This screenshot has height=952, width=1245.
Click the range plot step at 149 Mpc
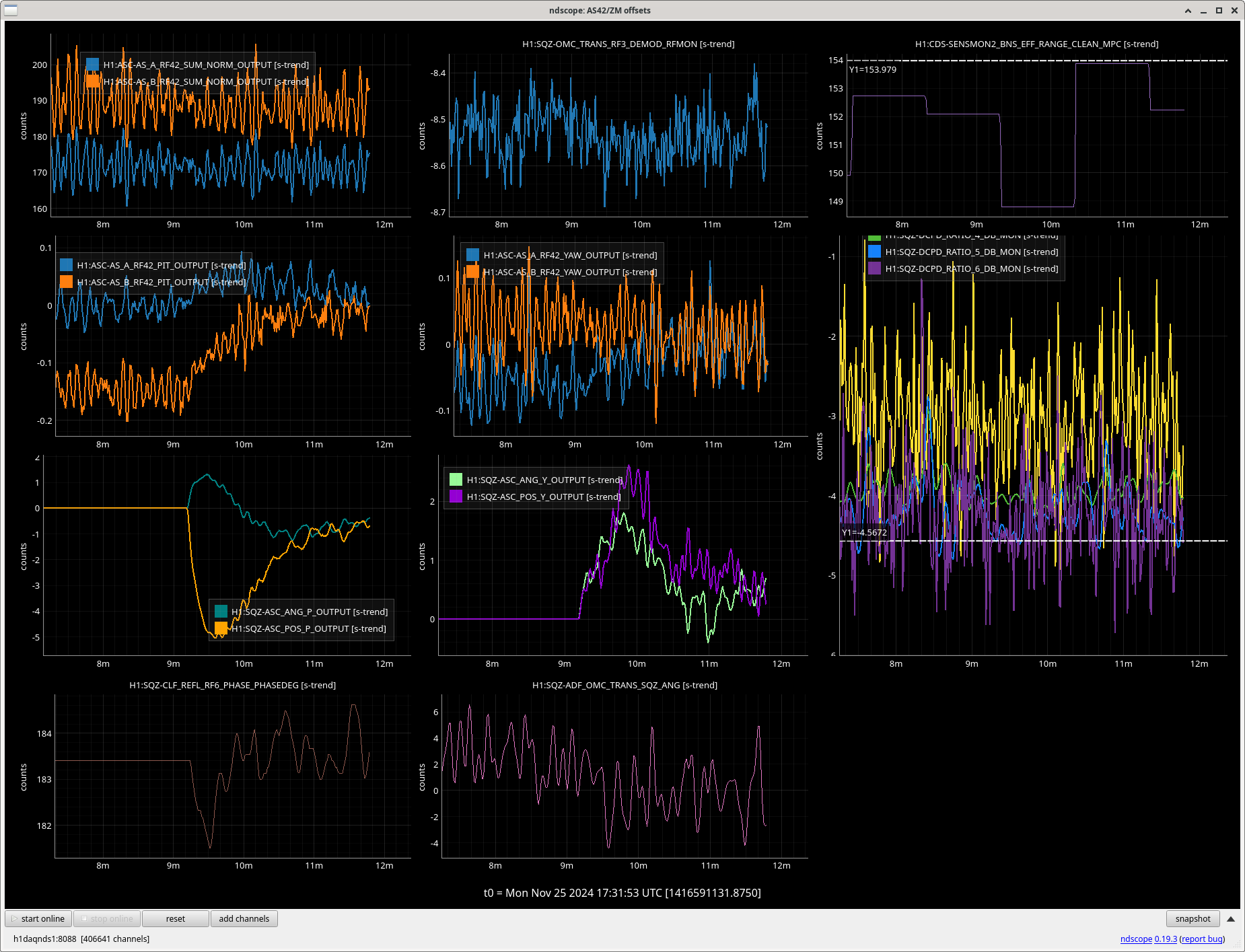point(1038,207)
